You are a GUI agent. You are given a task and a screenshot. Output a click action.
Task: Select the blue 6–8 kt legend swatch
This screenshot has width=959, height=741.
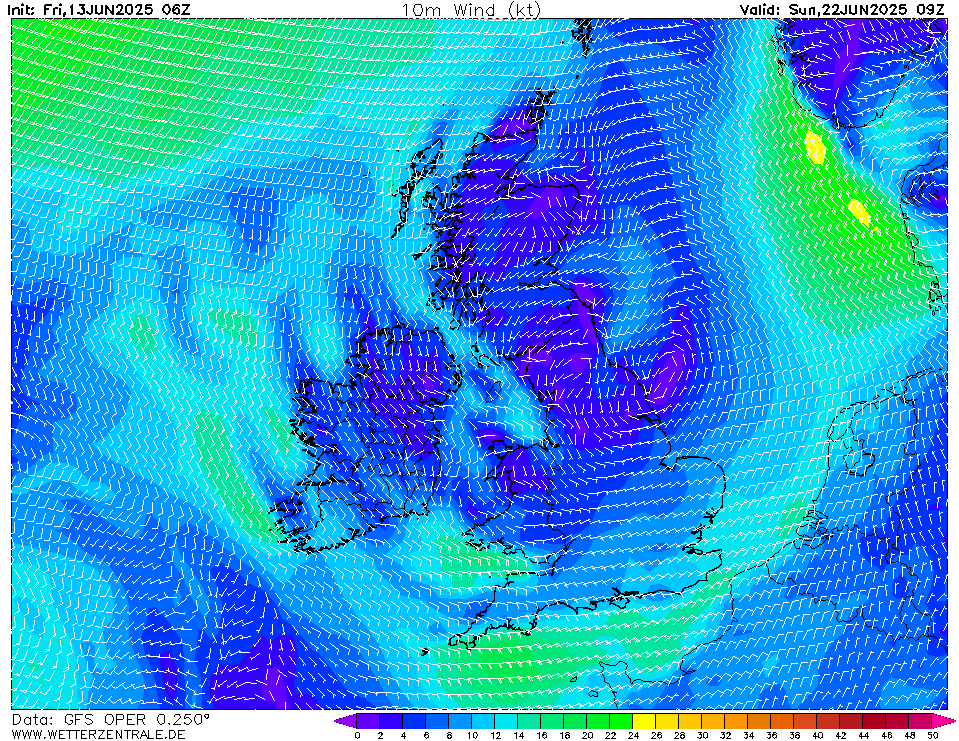pos(437,721)
